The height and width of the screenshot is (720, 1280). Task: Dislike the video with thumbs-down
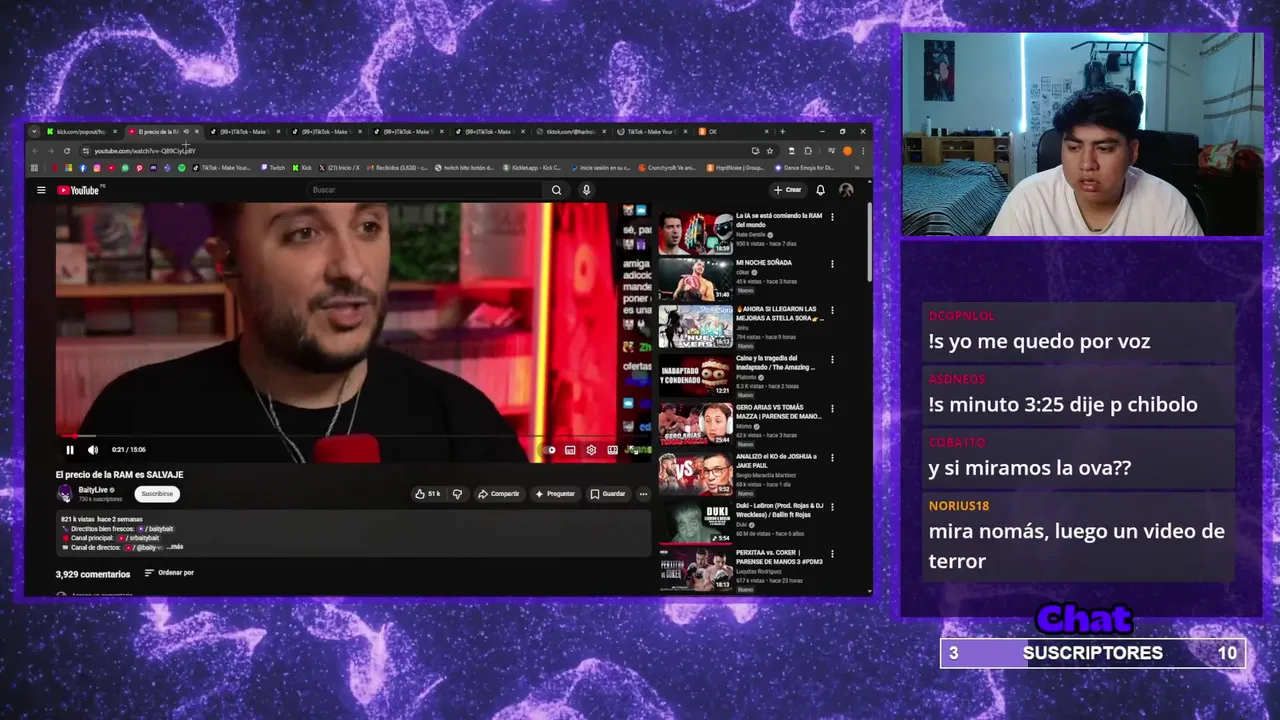[457, 494]
